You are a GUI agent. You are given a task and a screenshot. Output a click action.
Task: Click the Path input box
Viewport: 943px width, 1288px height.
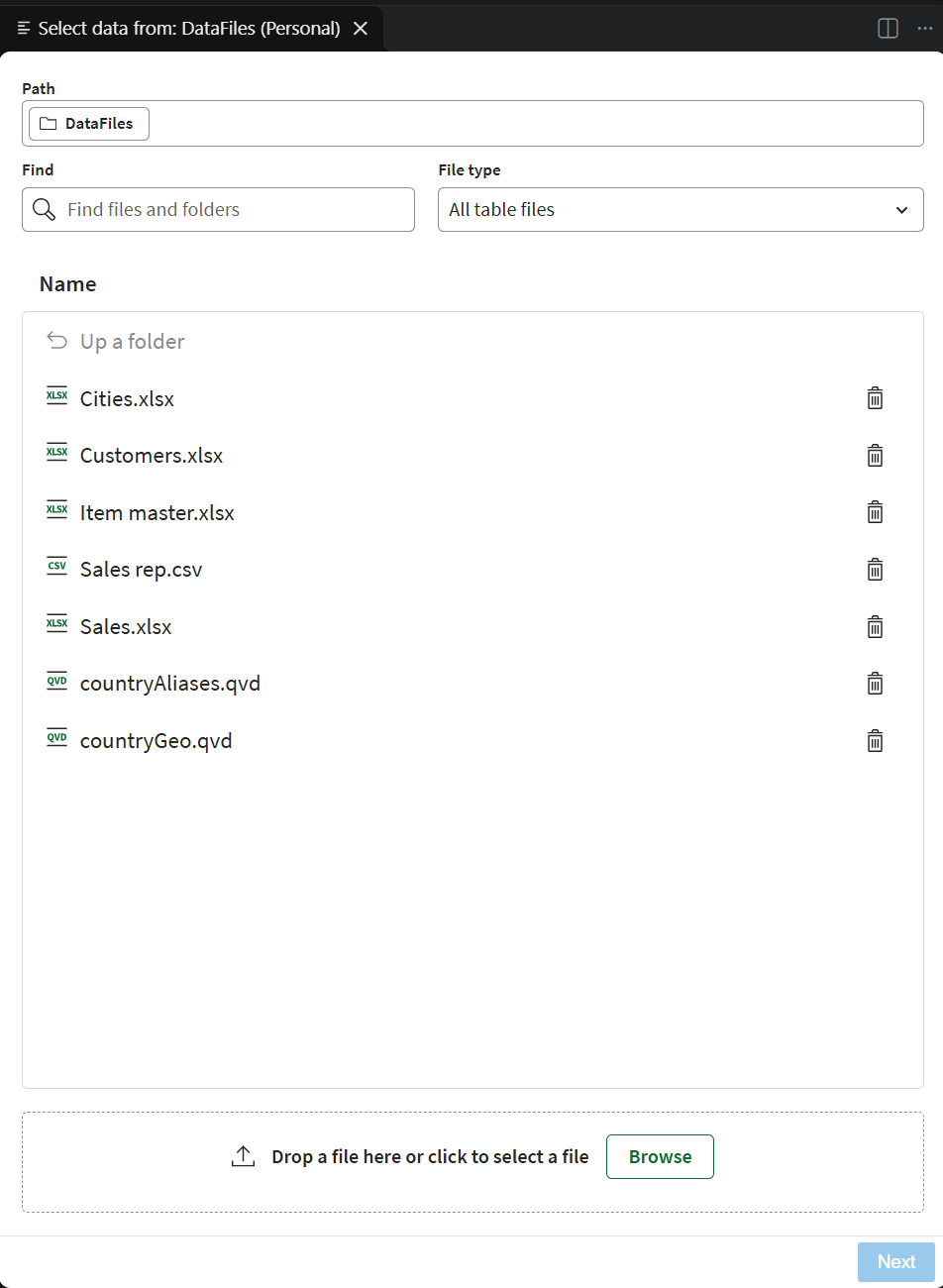point(472,124)
